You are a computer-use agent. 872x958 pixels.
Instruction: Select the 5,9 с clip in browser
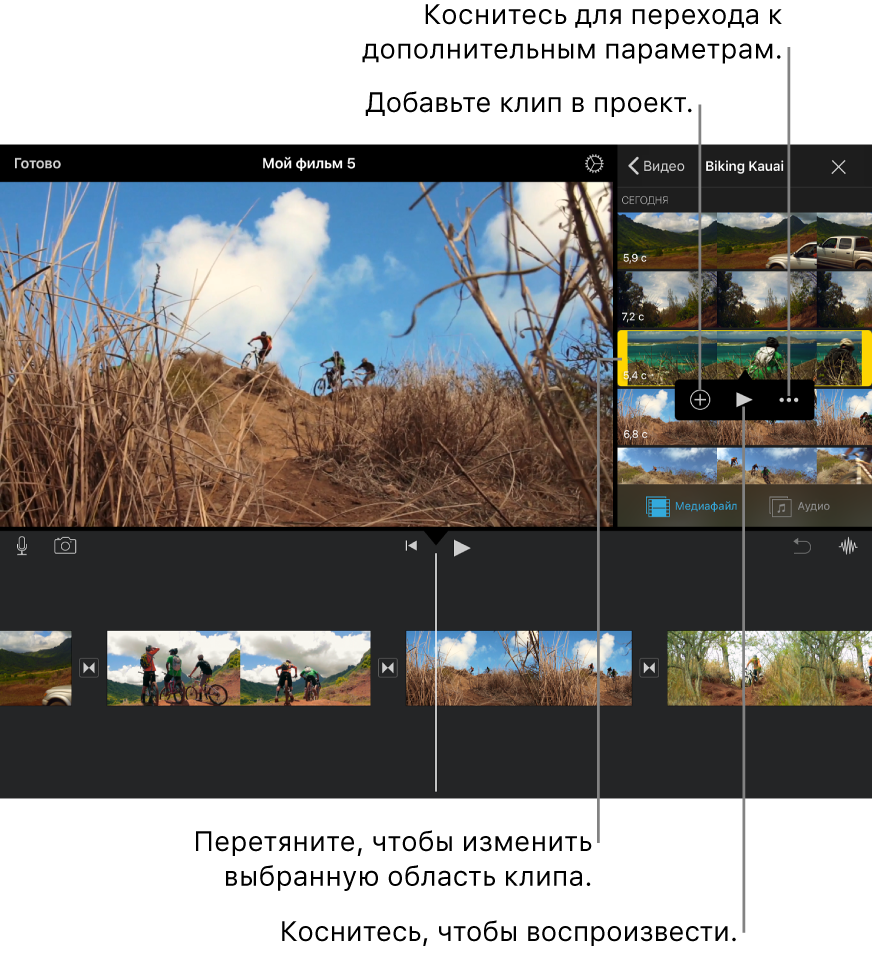[x=744, y=241]
